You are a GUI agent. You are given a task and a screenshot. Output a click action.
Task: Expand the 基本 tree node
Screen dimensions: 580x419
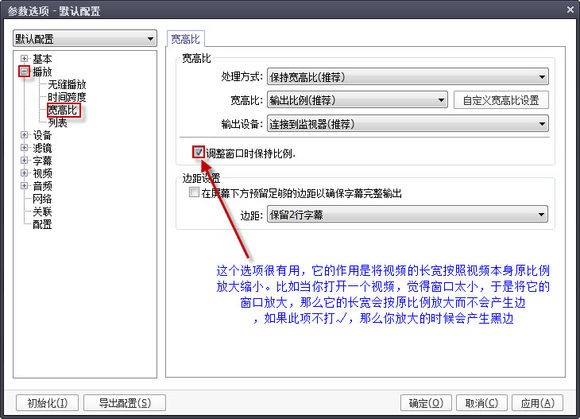tap(24, 58)
